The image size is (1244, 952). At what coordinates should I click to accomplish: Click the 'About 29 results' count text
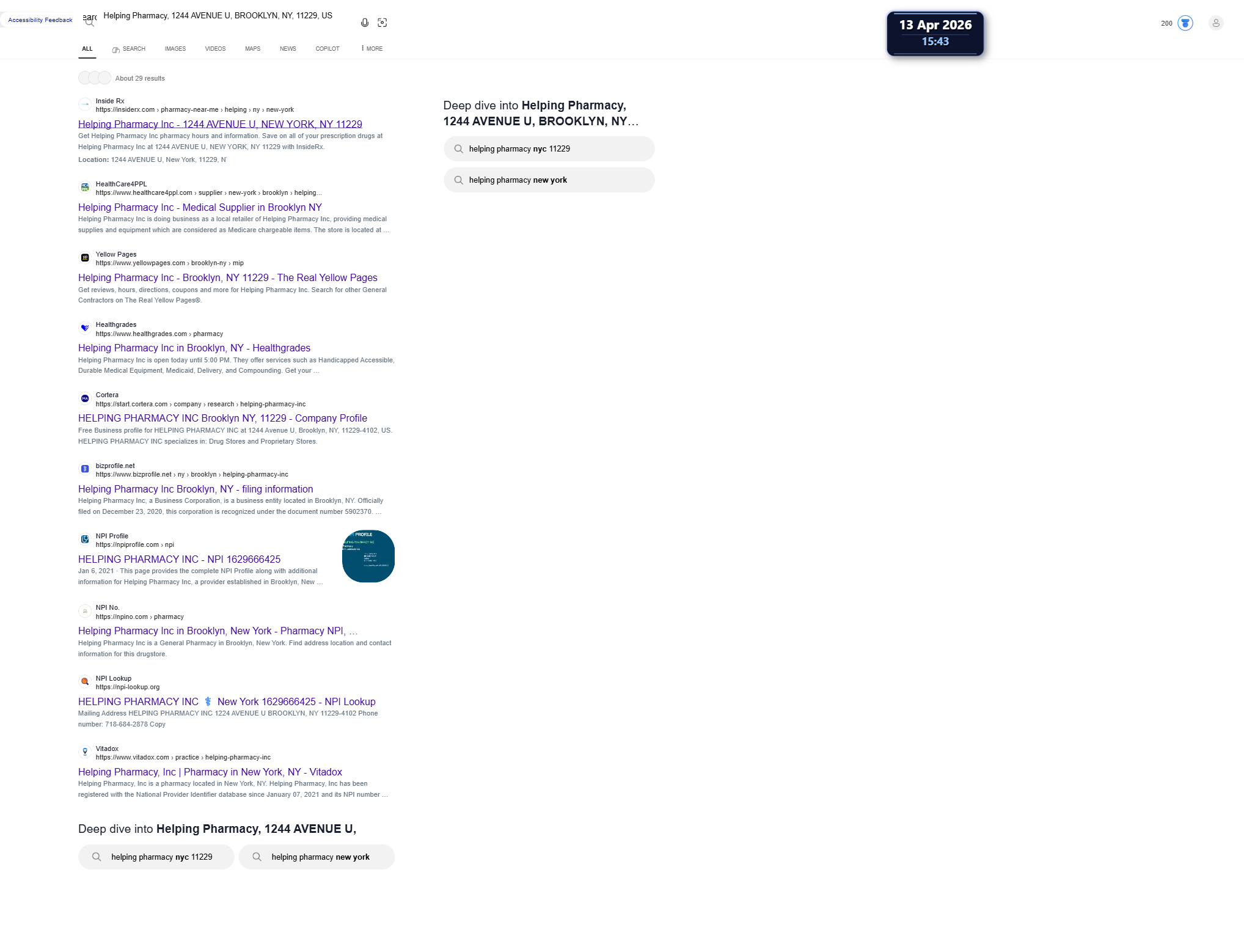point(140,79)
